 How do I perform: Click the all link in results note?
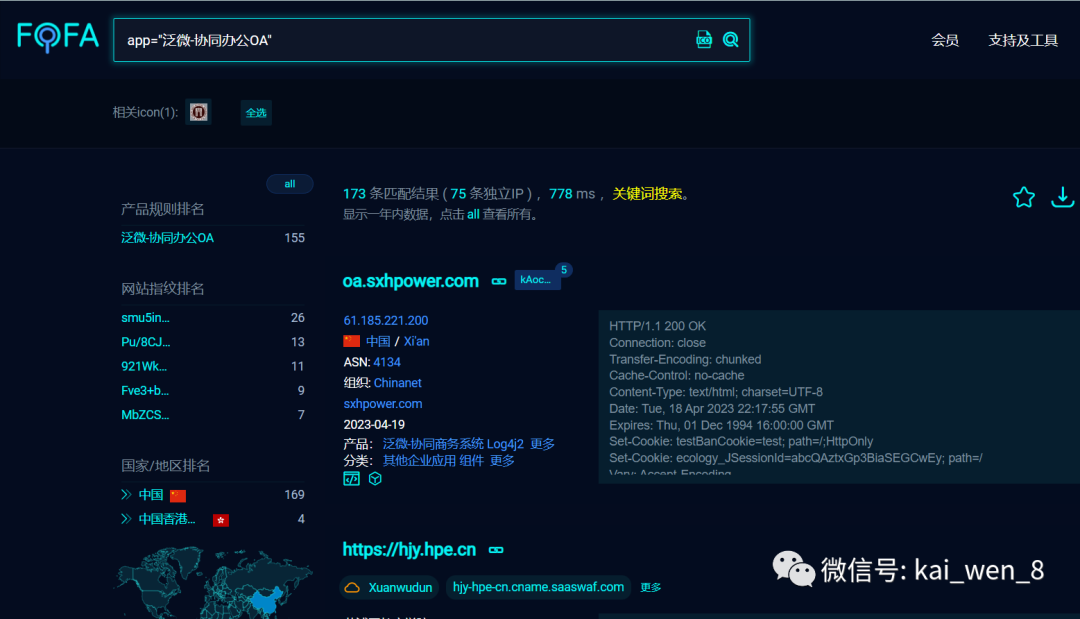coord(473,214)
